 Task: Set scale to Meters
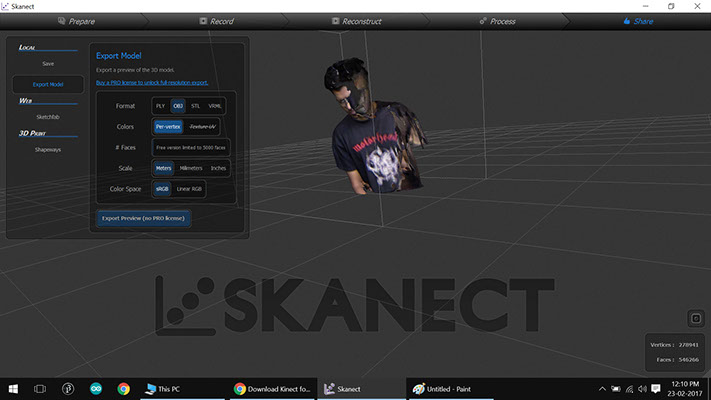(163, 168)
